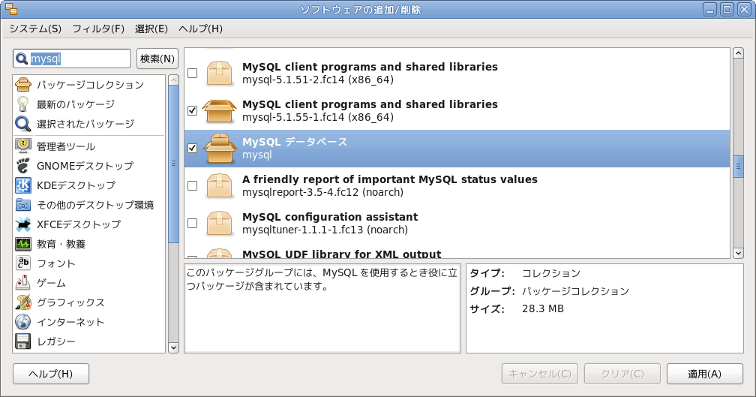Click the インターネット globe icon
The image size is (756, 397).
[23, 321]
